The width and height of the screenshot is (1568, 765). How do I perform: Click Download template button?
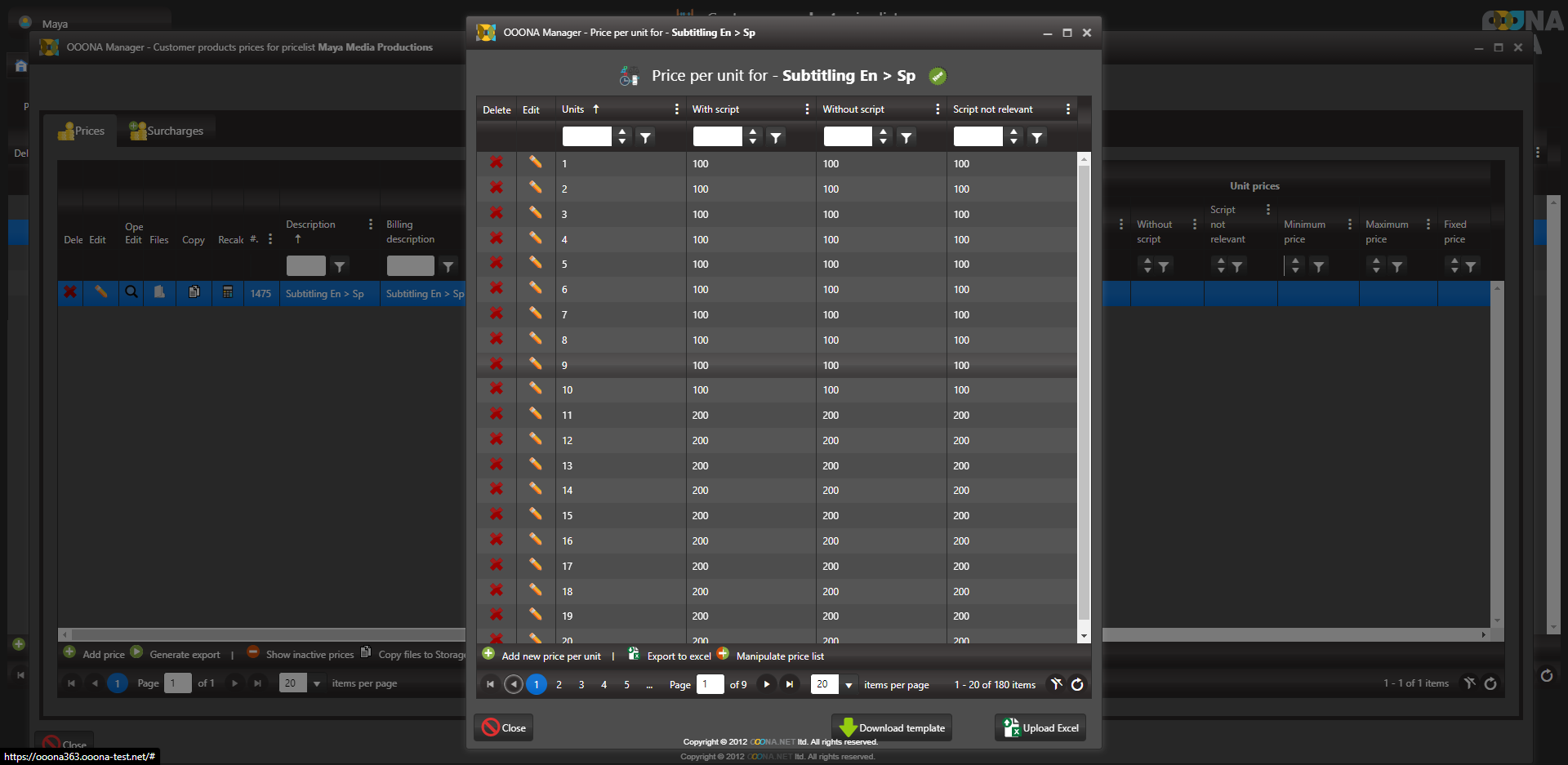[x=892, y=727]
